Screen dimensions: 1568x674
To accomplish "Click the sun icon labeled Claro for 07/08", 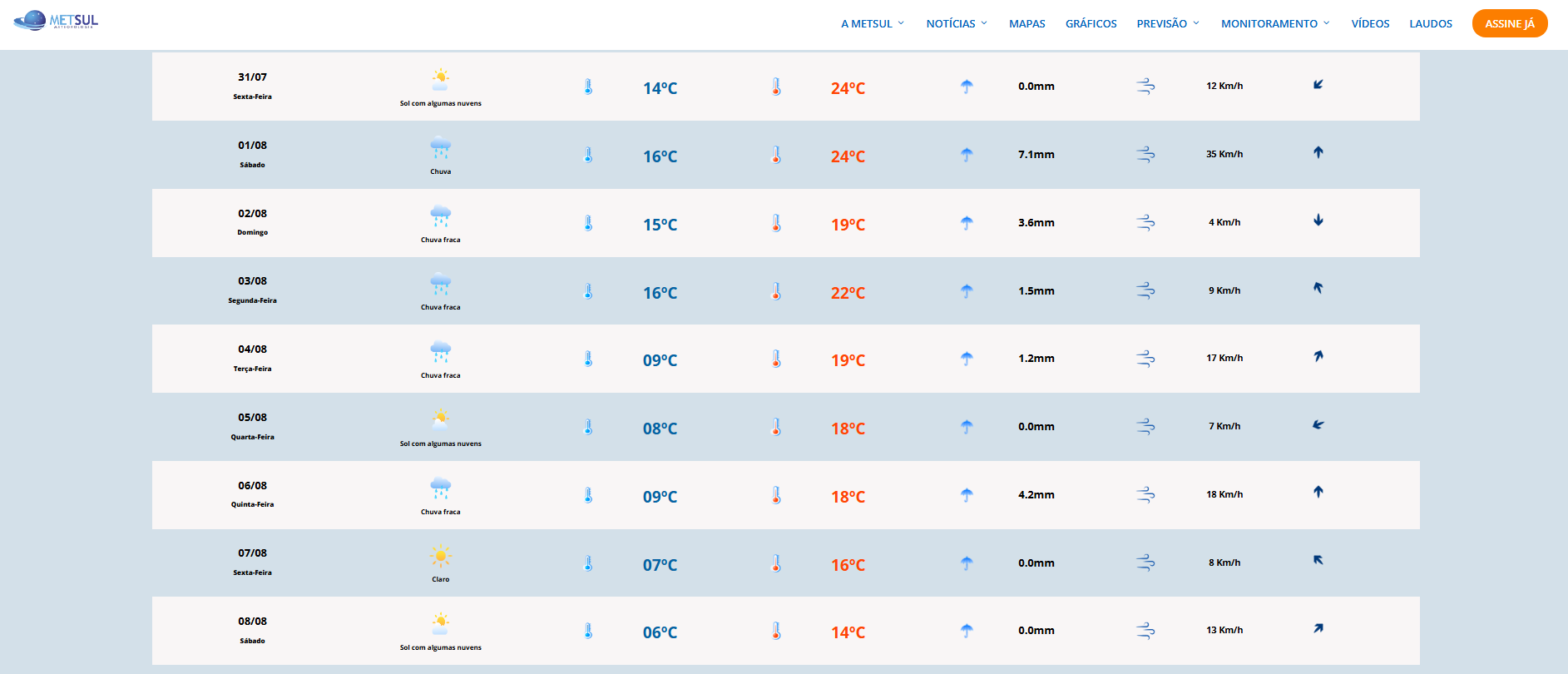I will [x=440, y=557].
